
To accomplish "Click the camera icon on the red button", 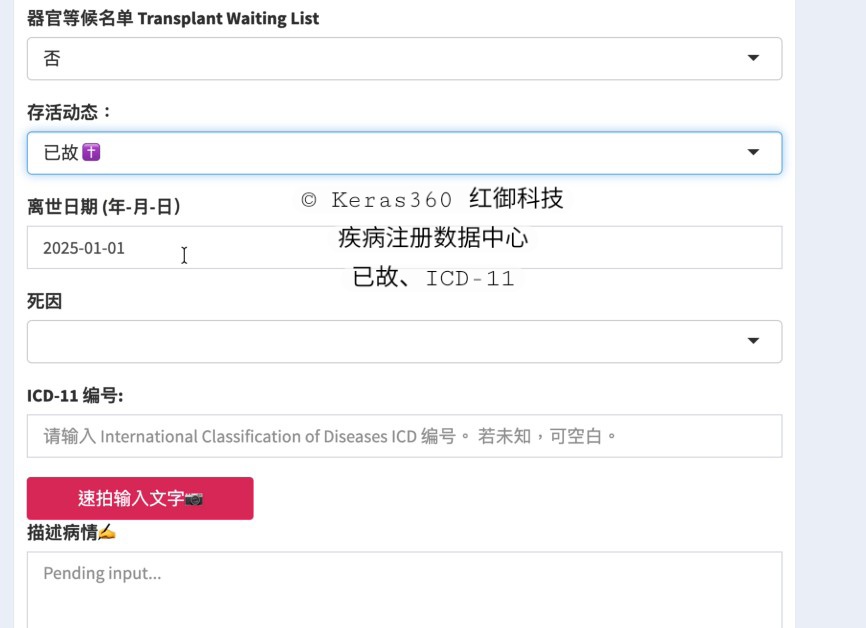I will pos(195,499).
